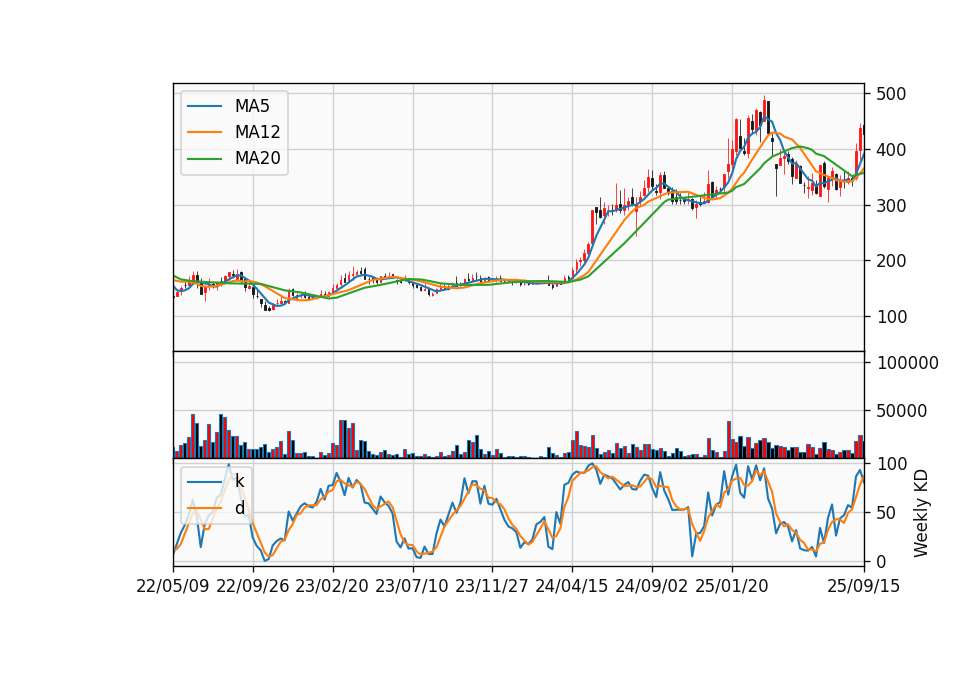
Task: Click the orange MA12 legend line sample
Action: [204, 132]
